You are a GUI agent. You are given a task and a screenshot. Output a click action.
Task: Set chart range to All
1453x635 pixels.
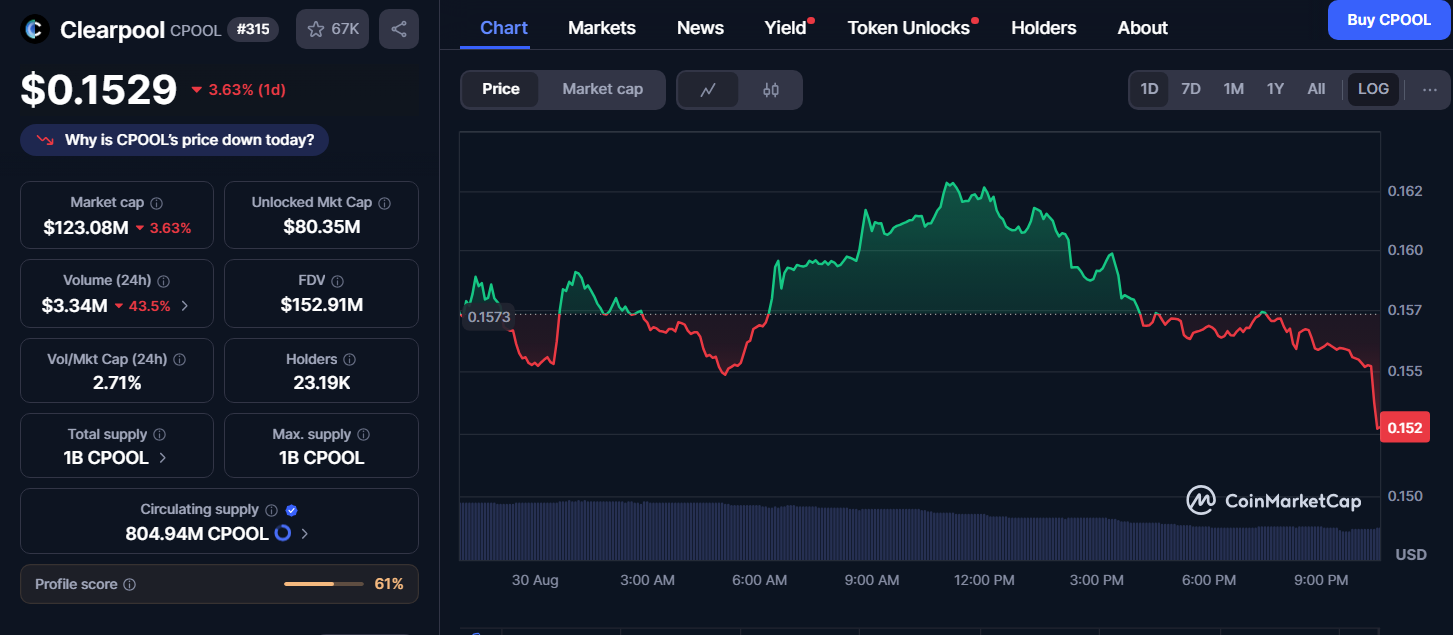[1316, 89]
